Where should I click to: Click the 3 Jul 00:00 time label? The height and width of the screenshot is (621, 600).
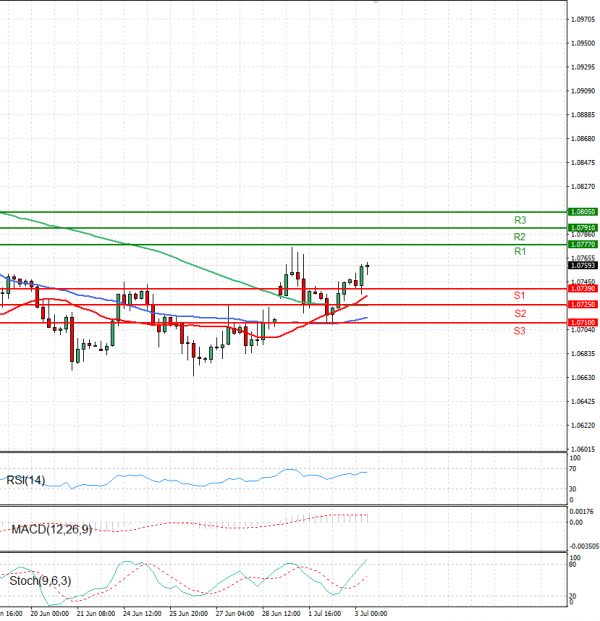pyautogui.click(x=371, y=614)
